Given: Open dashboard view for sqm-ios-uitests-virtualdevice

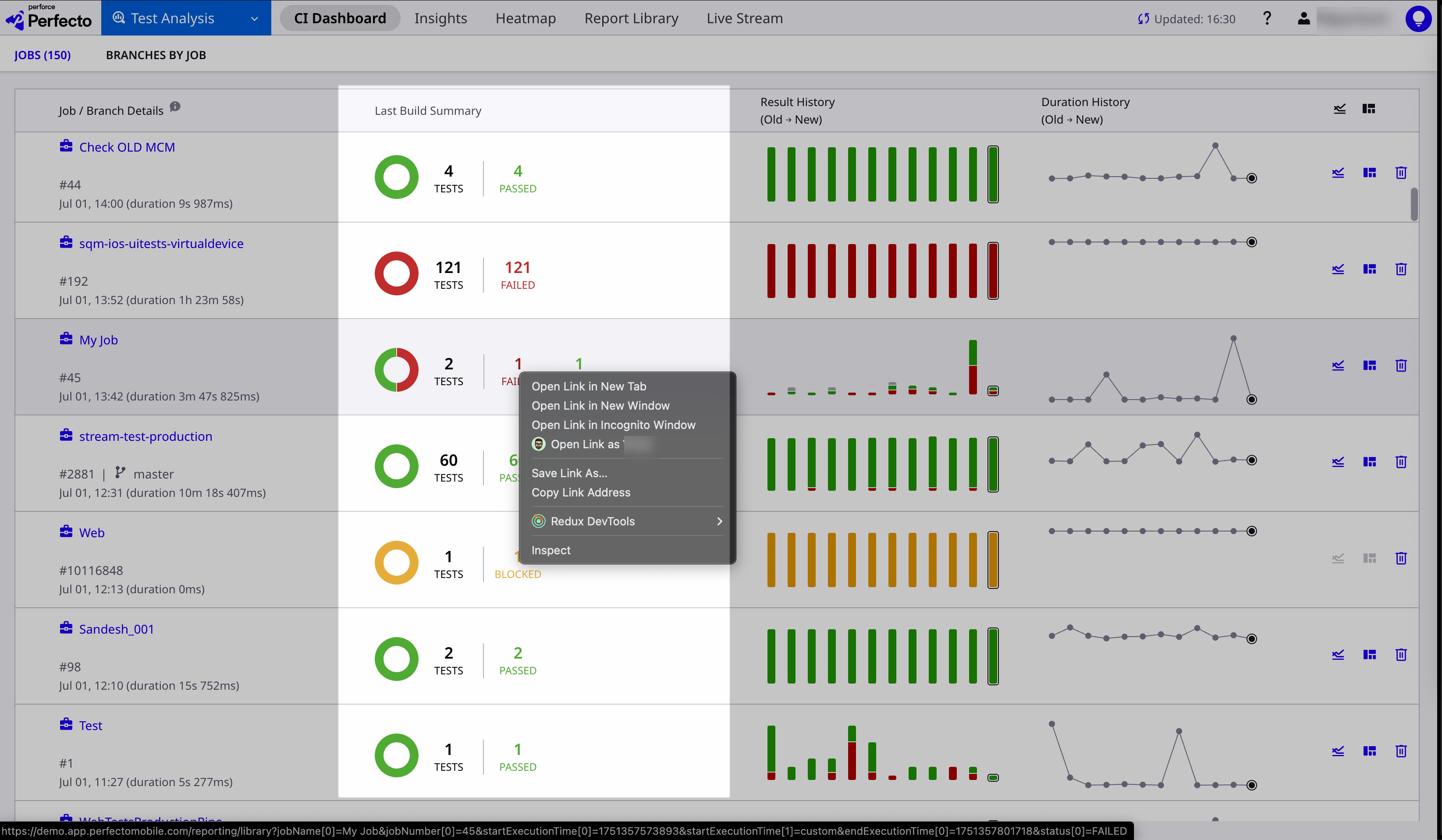Looking at the screenshot, I should [x=1369, y=269].
